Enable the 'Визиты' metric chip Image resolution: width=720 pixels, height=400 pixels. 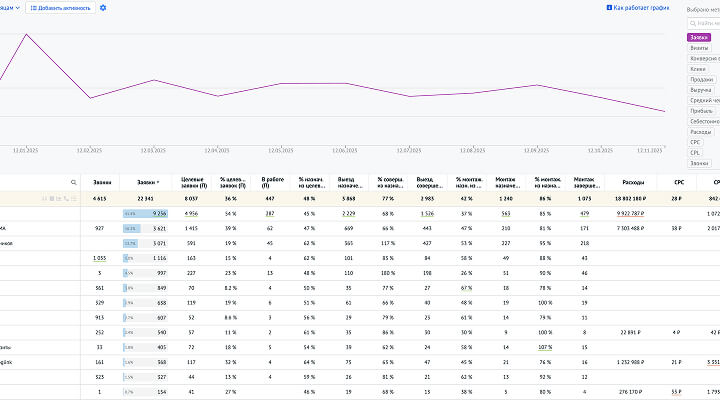[700, 48]
